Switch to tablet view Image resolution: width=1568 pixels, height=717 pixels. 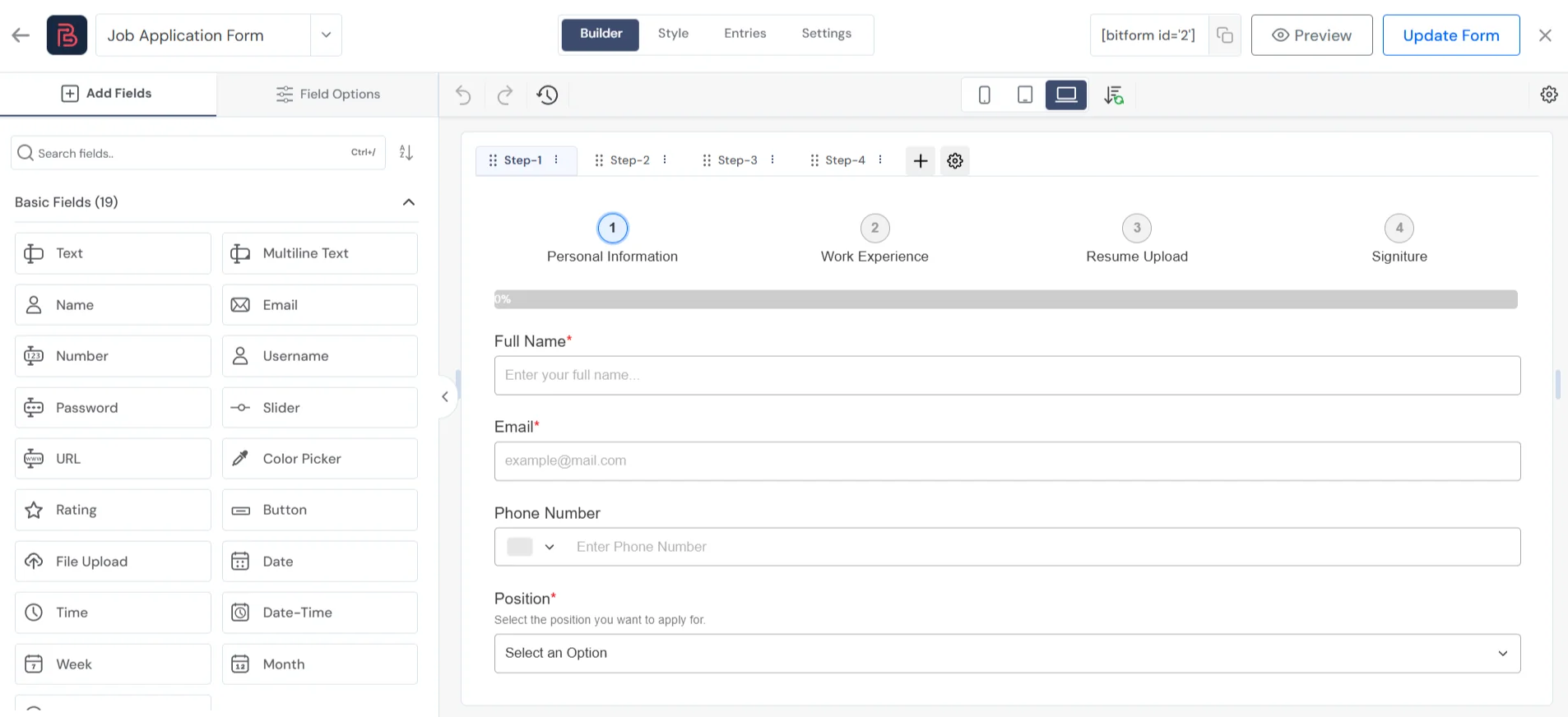point(1025,95)
